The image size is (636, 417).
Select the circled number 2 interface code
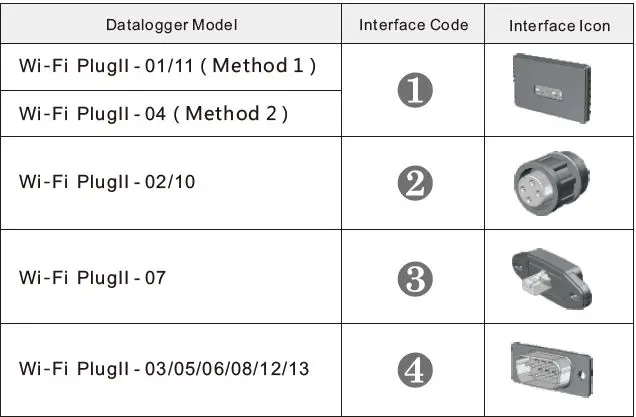point(414,183)
